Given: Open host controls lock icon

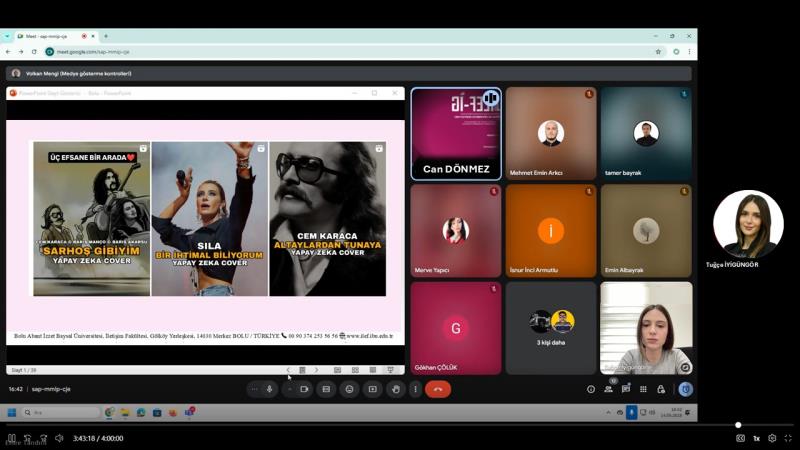Looking at the screenshot, I should click(x=661, y=389).
